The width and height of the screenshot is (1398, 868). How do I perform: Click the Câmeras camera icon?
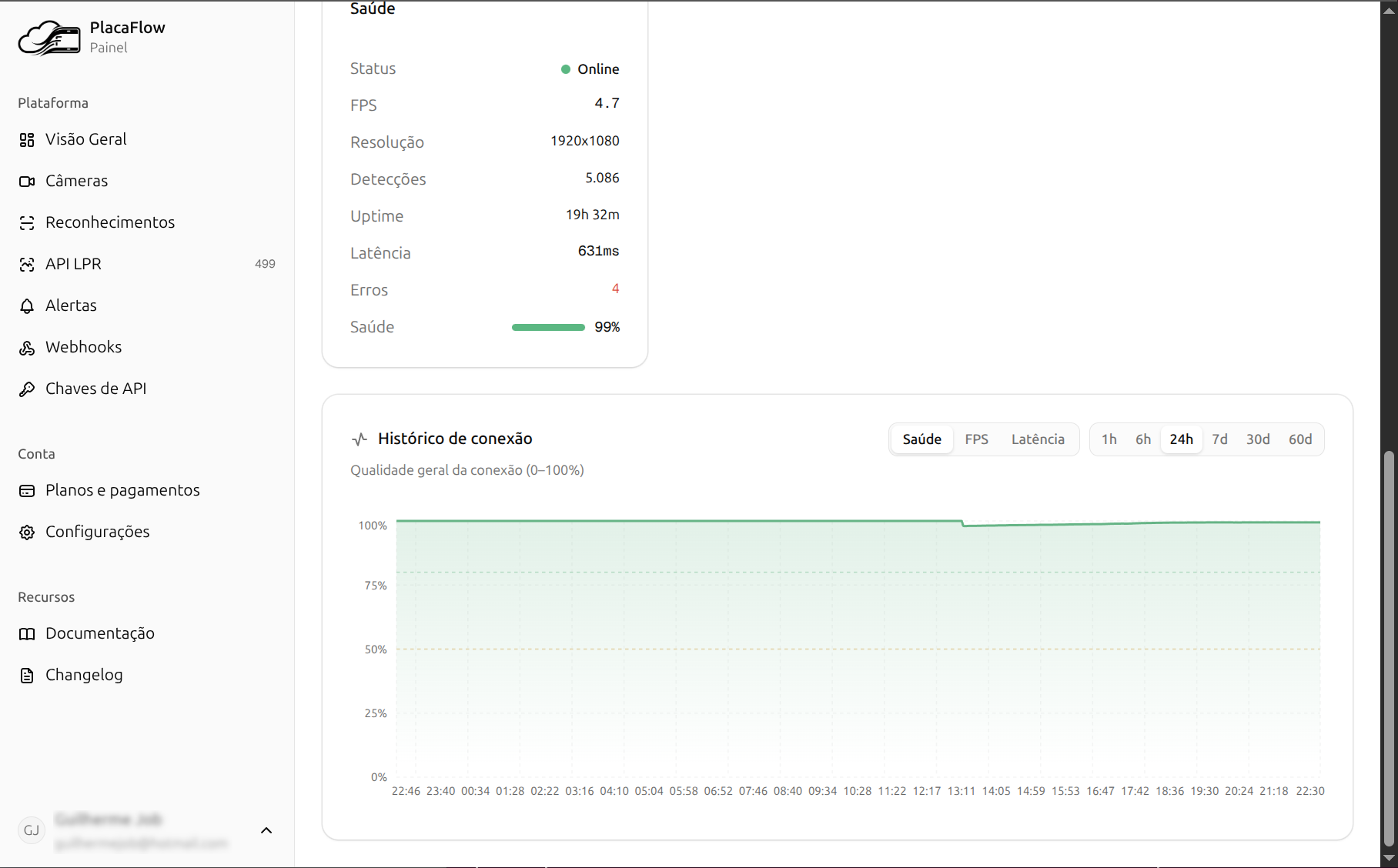point(27,182)
